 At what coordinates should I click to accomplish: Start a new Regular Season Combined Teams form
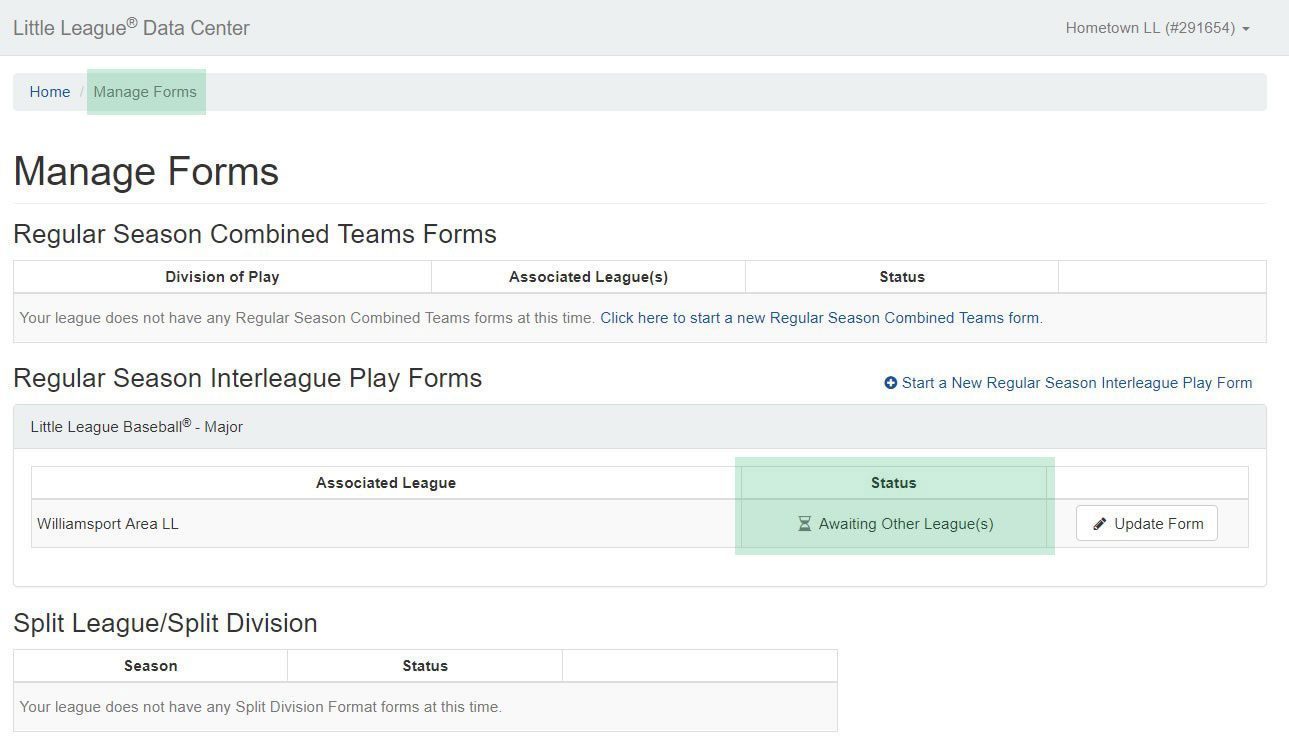(819, 318)
